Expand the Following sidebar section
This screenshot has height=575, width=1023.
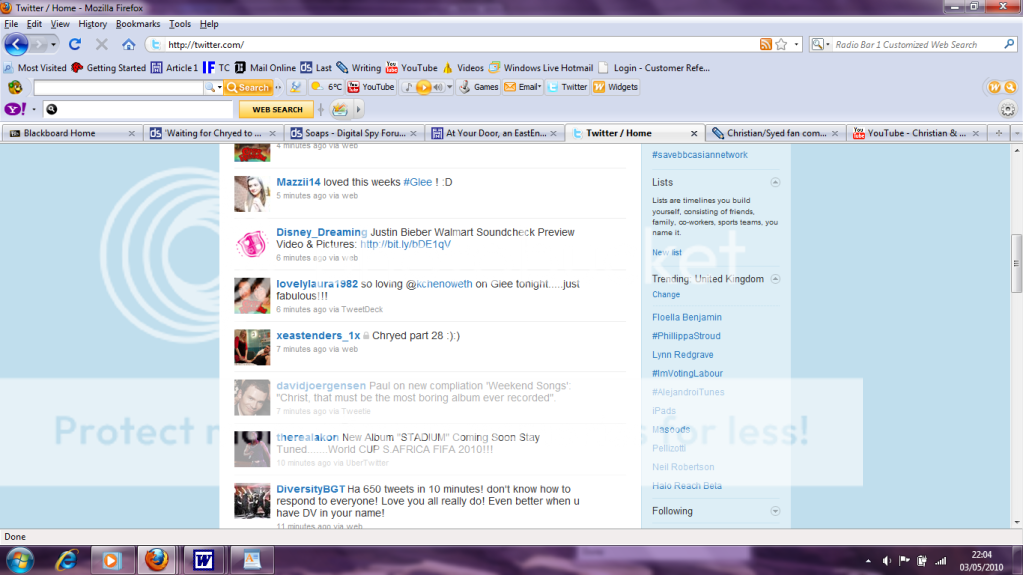coord(775,511)
